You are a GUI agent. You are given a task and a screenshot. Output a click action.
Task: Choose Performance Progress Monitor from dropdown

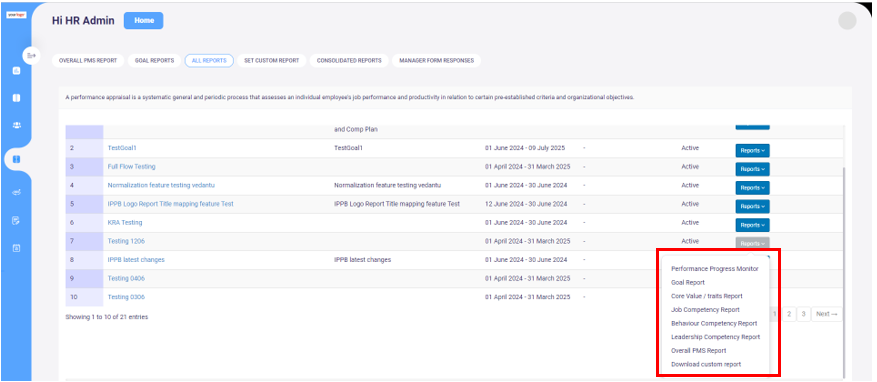(x=714, y=269)
